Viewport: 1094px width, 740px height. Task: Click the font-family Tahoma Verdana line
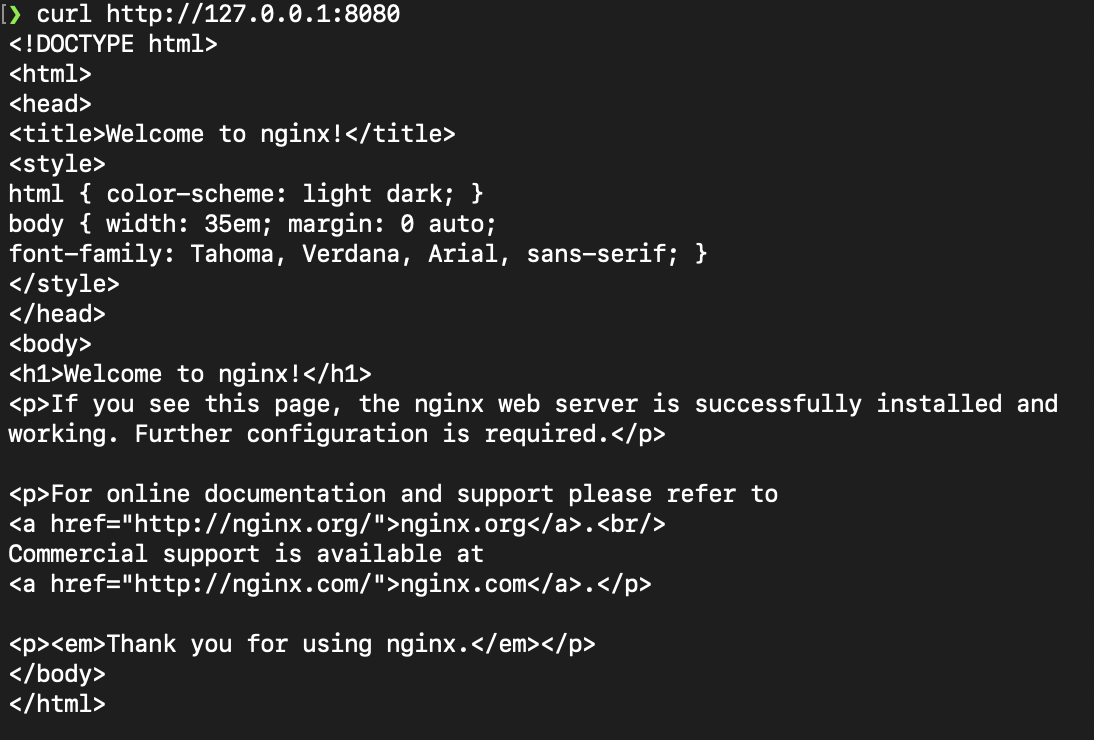358,254
